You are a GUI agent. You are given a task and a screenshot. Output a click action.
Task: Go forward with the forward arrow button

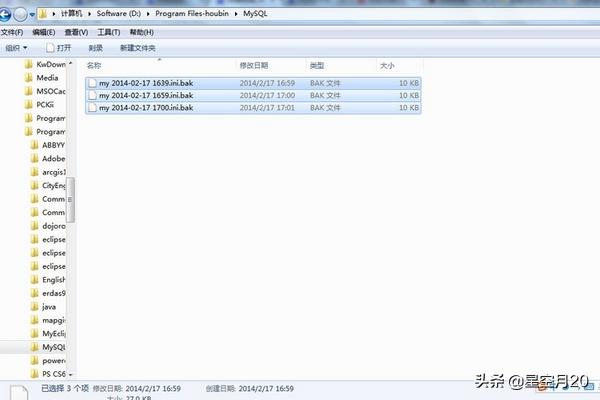pyautogui.click(x=20, y=15)
